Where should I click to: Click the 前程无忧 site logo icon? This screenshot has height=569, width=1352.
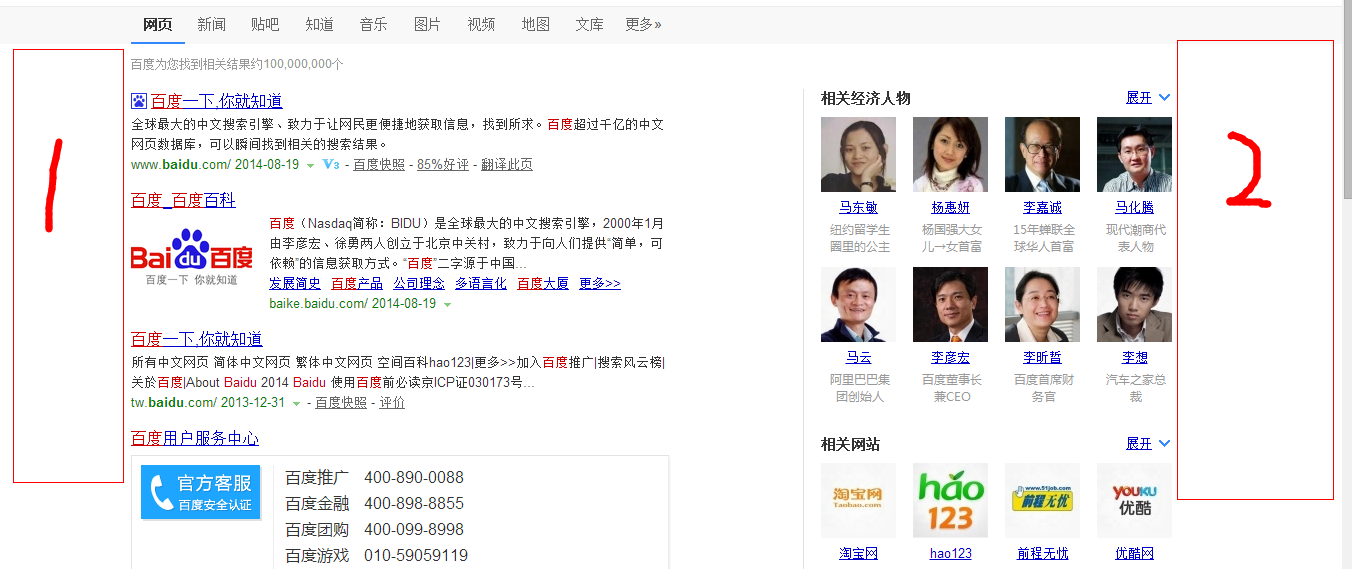click(x=1042, y=500)
